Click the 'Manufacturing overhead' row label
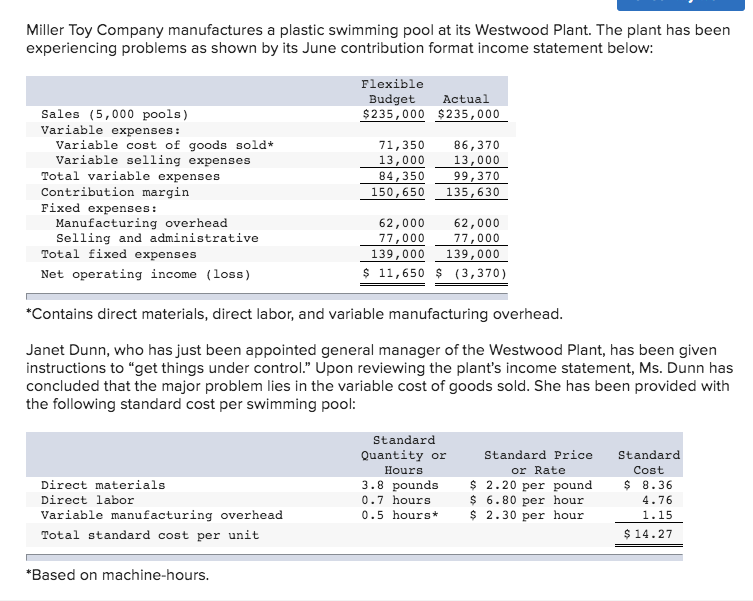The height and width of the screenshot is (601, 753). 142,223
